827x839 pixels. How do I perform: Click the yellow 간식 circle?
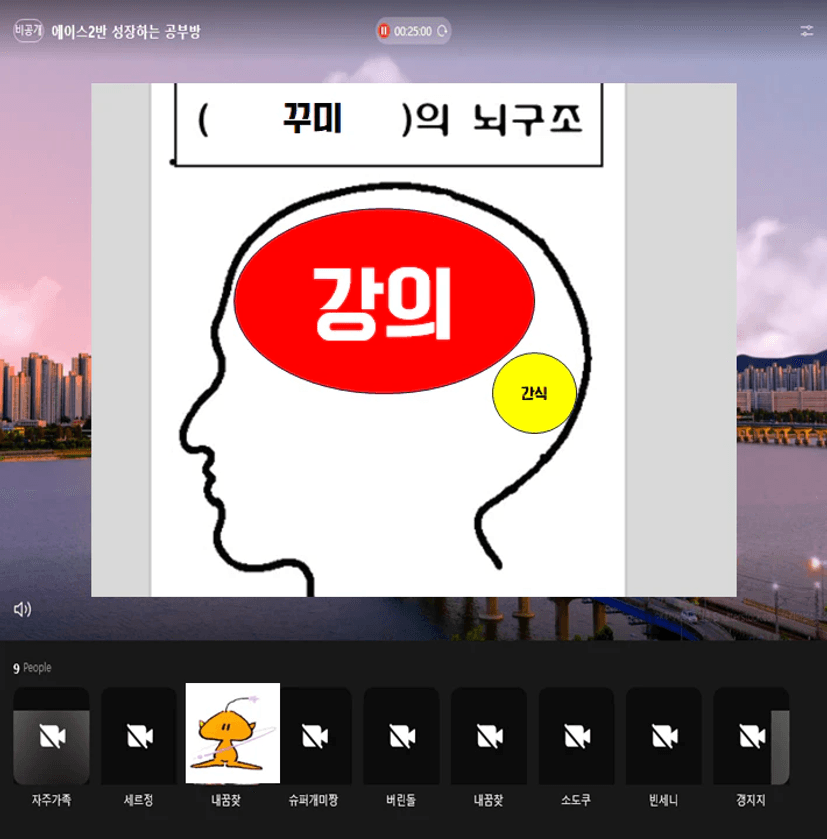click(x=534, y=393)
